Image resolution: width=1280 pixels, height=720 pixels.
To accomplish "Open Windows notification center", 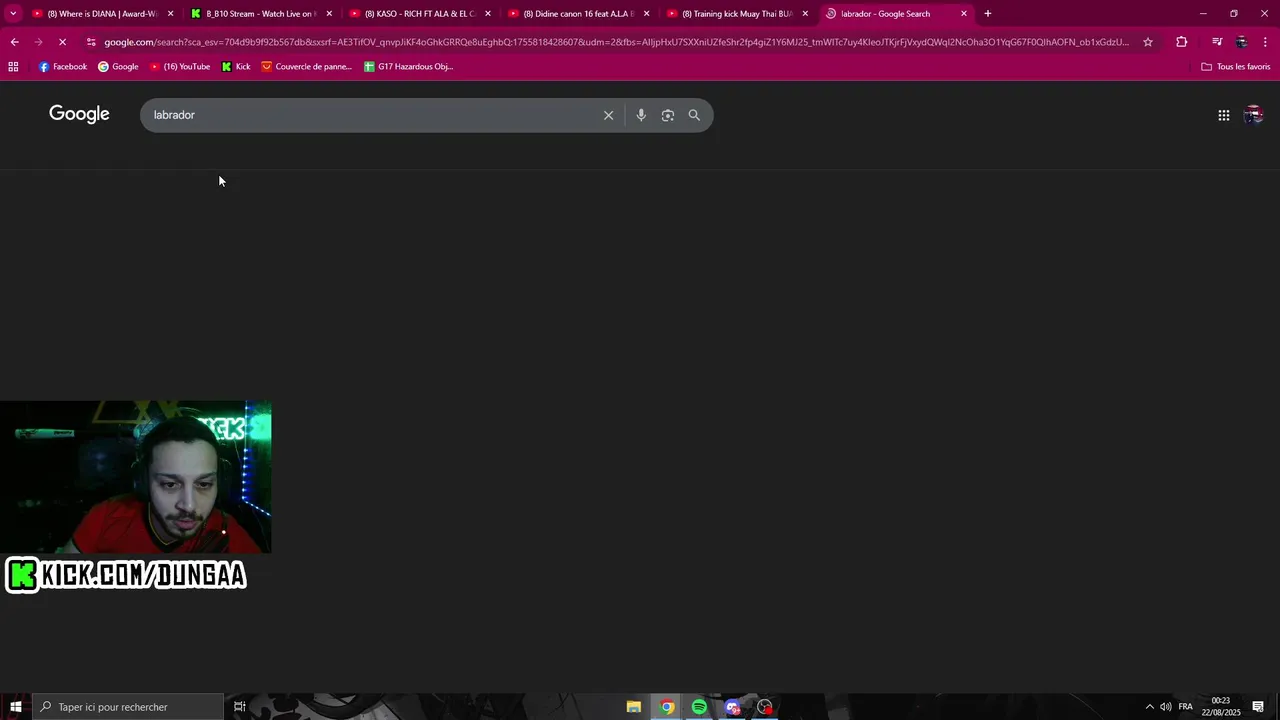I will [x=1258, y=707].
